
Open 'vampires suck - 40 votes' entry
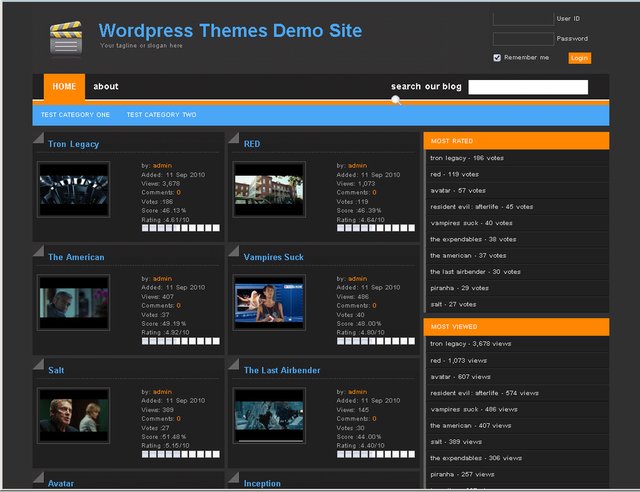[471, 223]
